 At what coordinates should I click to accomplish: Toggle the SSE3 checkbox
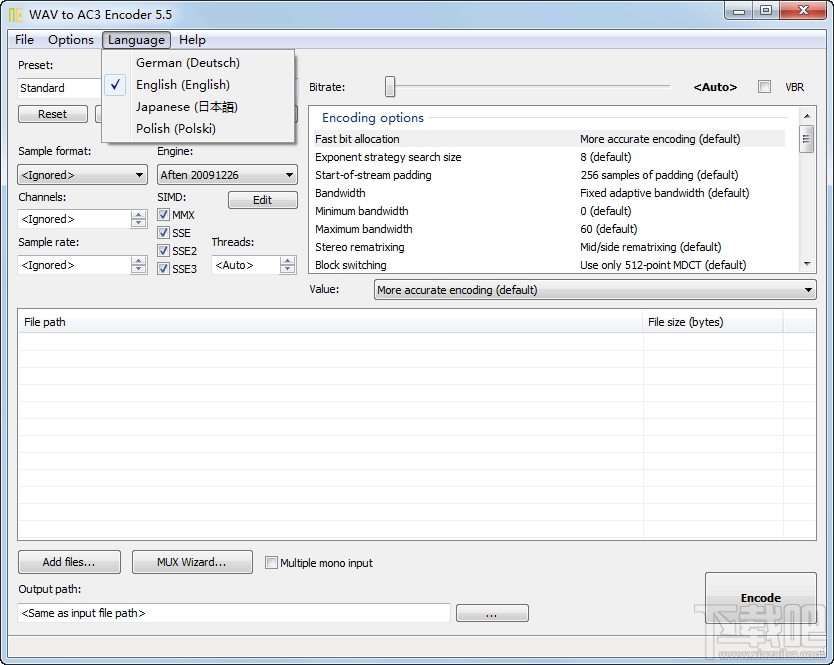pos(163,268)
